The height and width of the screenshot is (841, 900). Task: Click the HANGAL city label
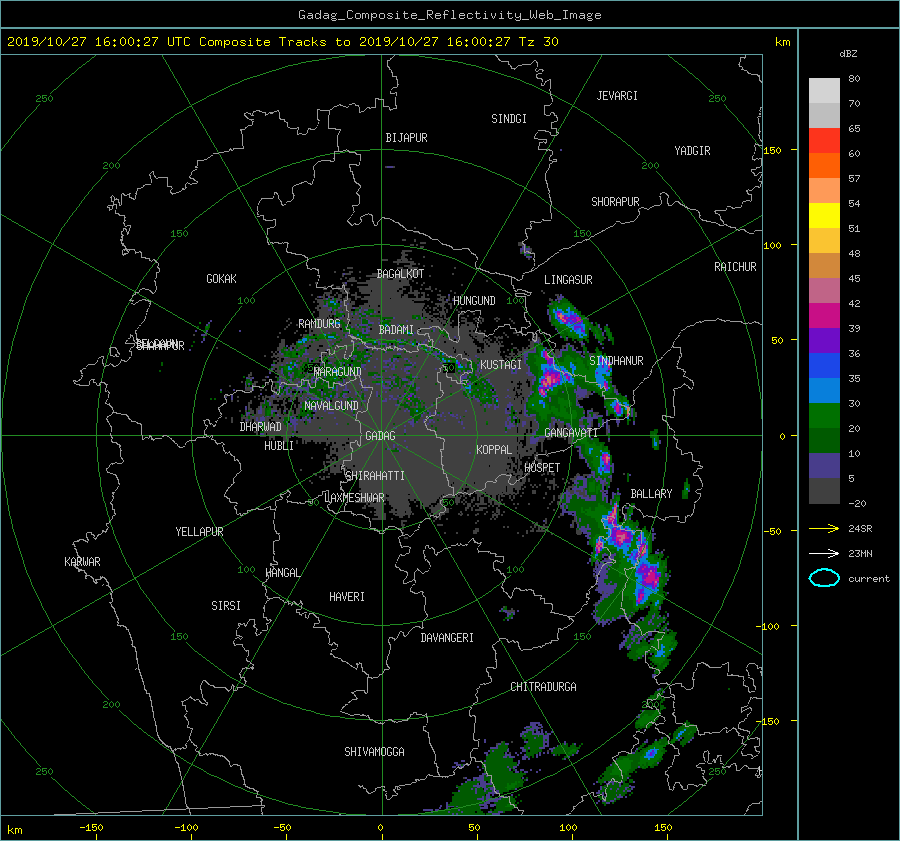(282, 573)
